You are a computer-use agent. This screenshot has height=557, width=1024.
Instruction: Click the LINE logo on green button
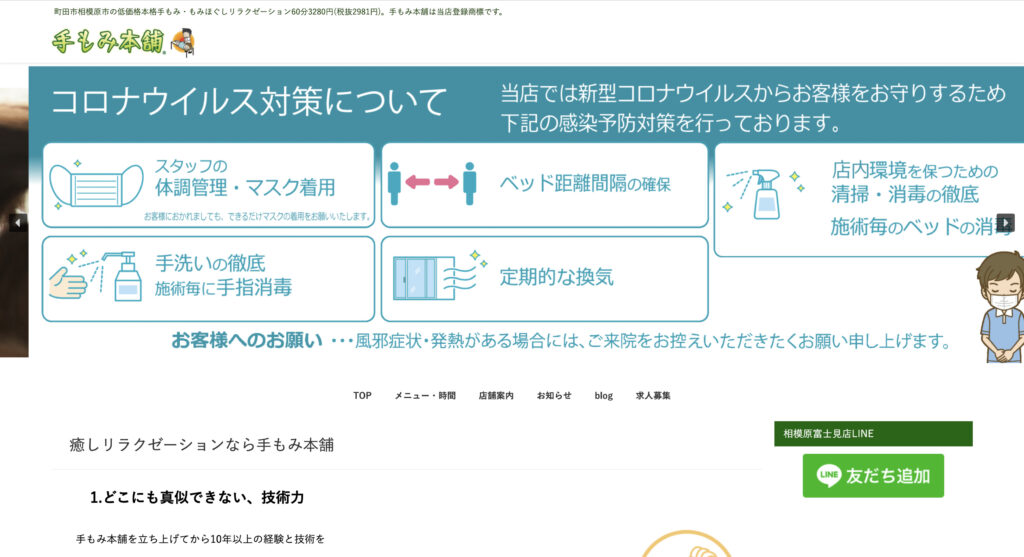(x=828, y=476)
